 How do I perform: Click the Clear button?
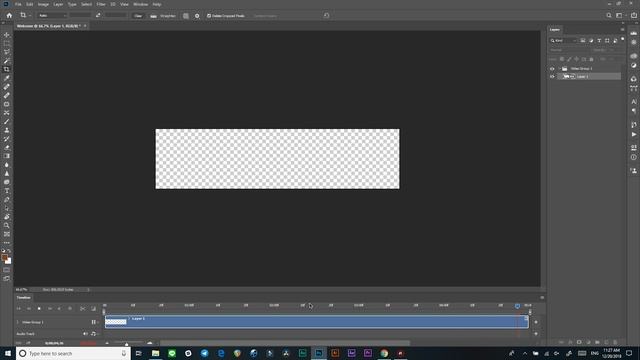tap(138, 16)
